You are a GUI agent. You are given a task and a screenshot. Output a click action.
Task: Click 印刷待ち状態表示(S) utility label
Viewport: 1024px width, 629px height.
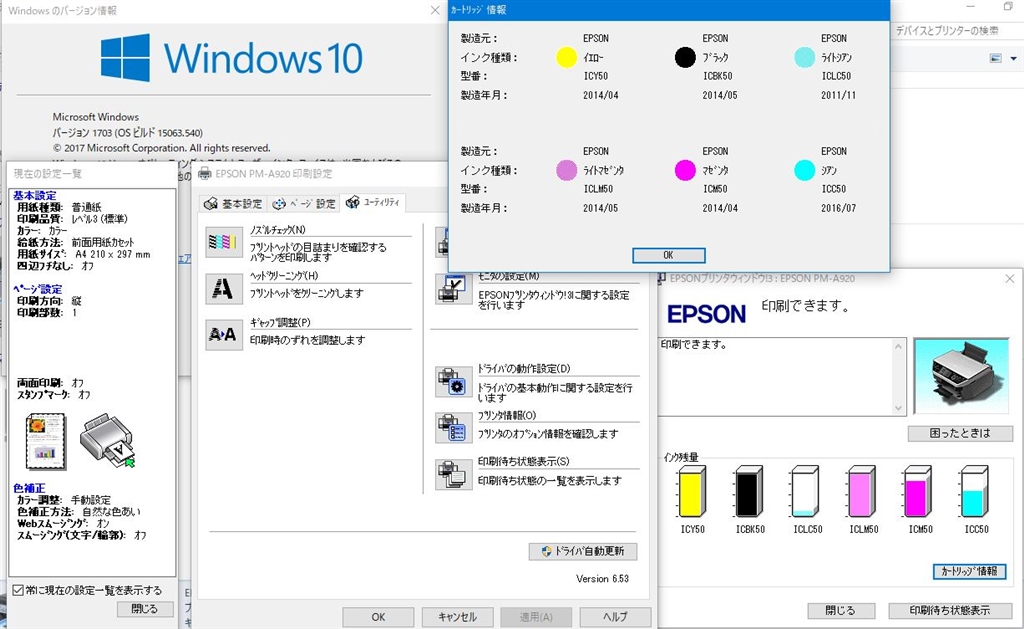[x=523, y=461]
